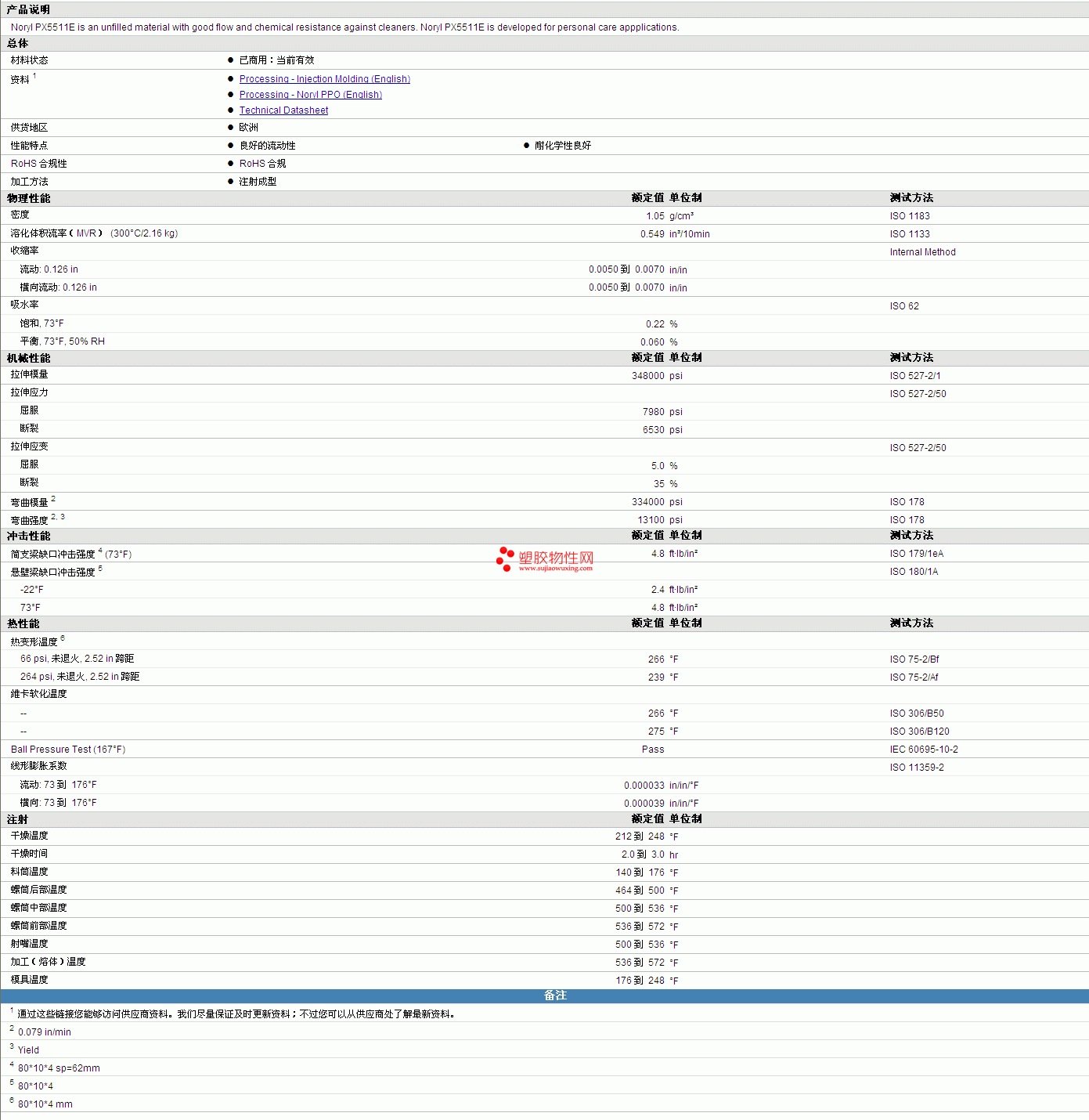Select Ball Pressure Test (167°F) label
Viewport: 1089px width, 1120px height.
tap(68, 750)
